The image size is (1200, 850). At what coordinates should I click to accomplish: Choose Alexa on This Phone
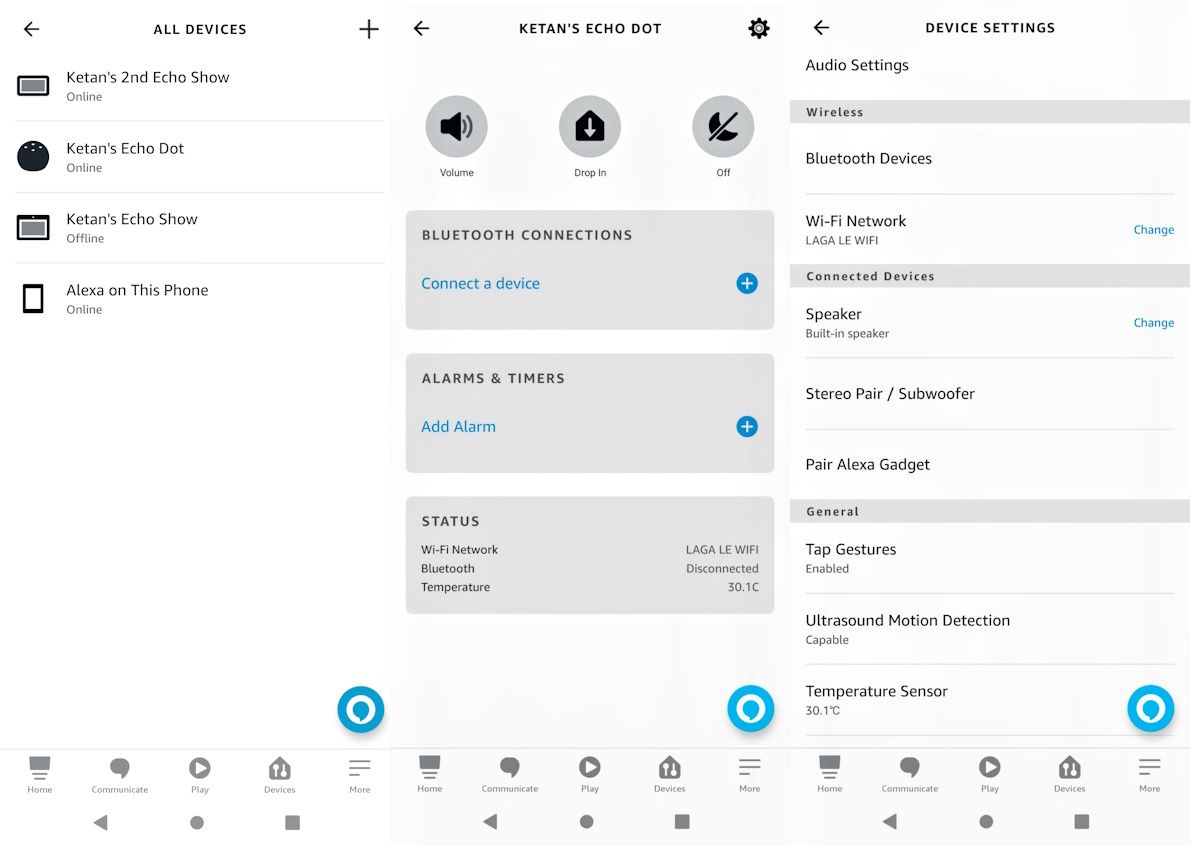tap(200, 299)
